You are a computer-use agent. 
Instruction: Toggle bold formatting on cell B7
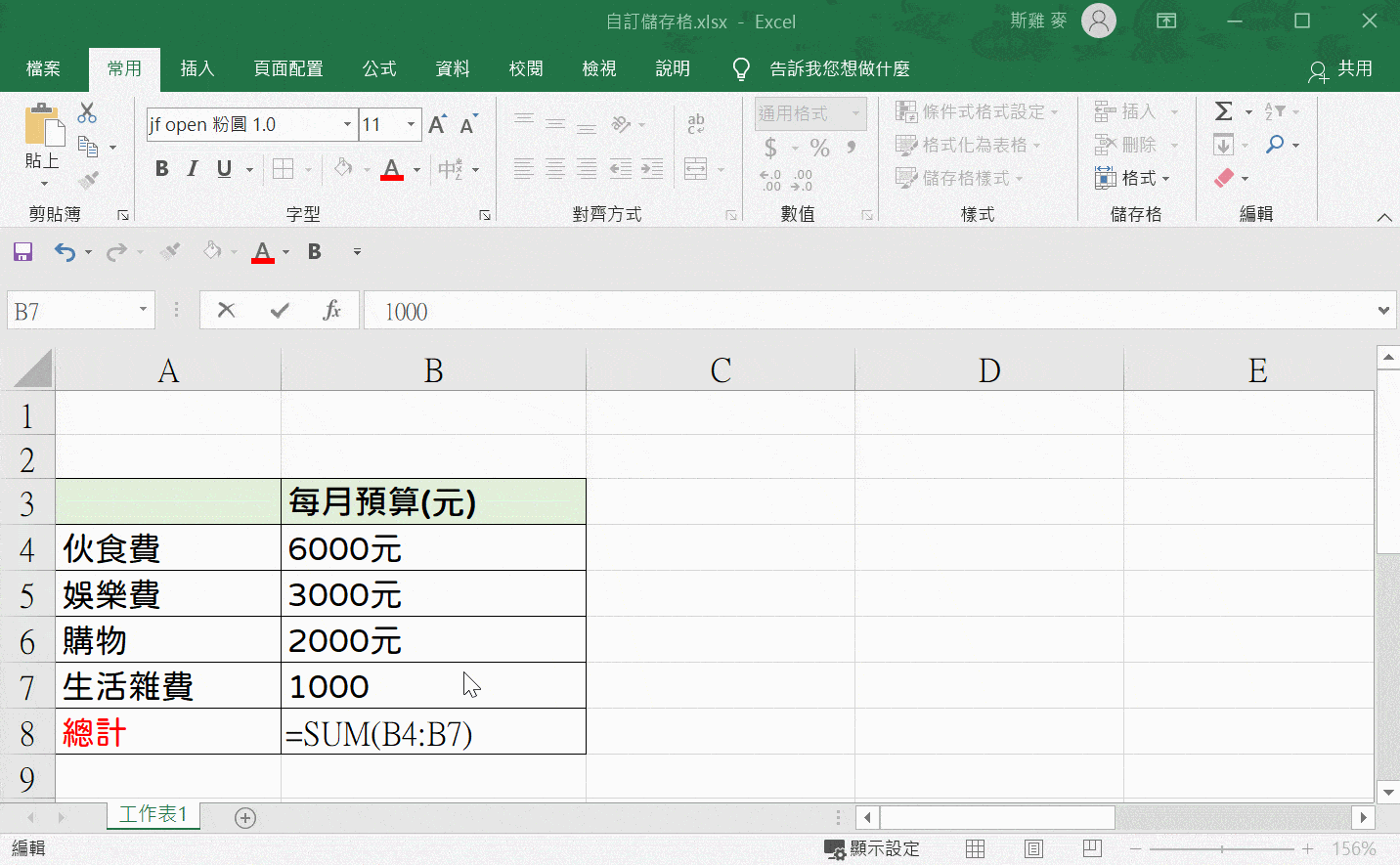(160, 168)
